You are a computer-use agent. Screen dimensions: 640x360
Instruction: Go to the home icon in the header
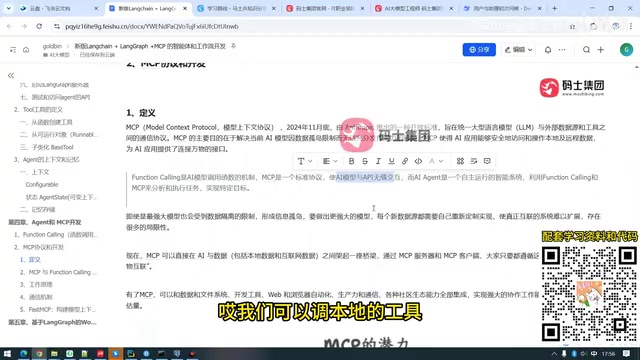point(26,50)
